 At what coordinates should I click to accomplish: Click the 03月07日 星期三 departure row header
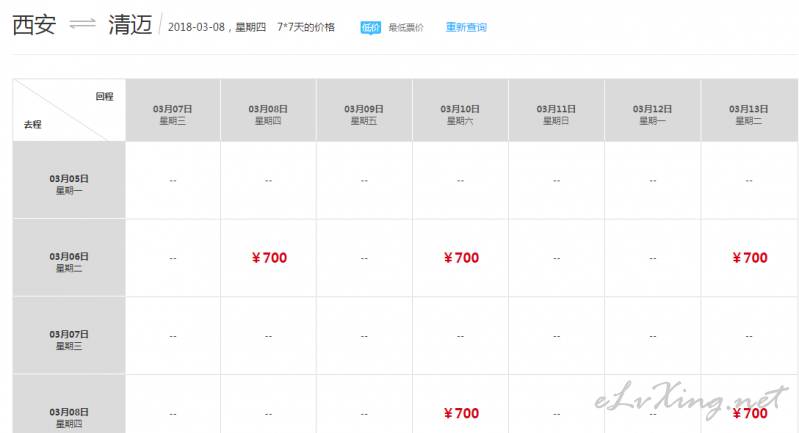[x=69, y=336]
